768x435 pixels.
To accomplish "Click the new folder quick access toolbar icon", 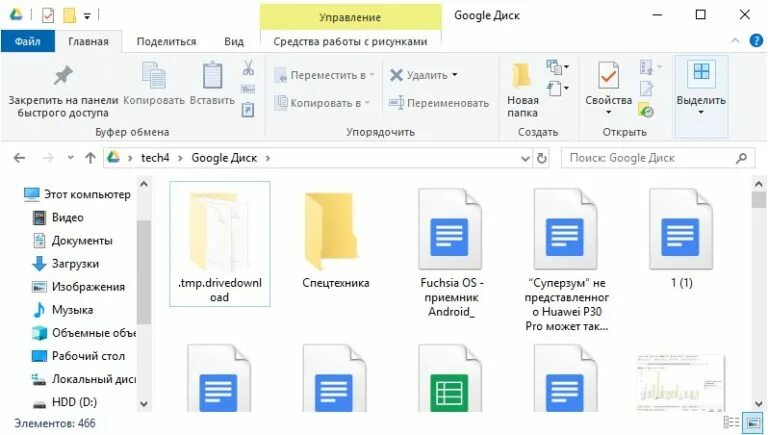I will click(x=69, y=15).
